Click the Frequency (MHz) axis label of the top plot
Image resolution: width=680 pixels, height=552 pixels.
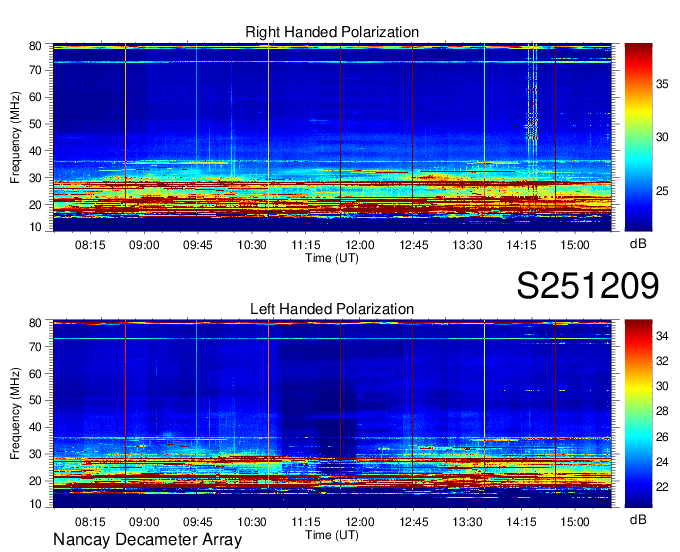pyautogui.click(x=16, y=137)
